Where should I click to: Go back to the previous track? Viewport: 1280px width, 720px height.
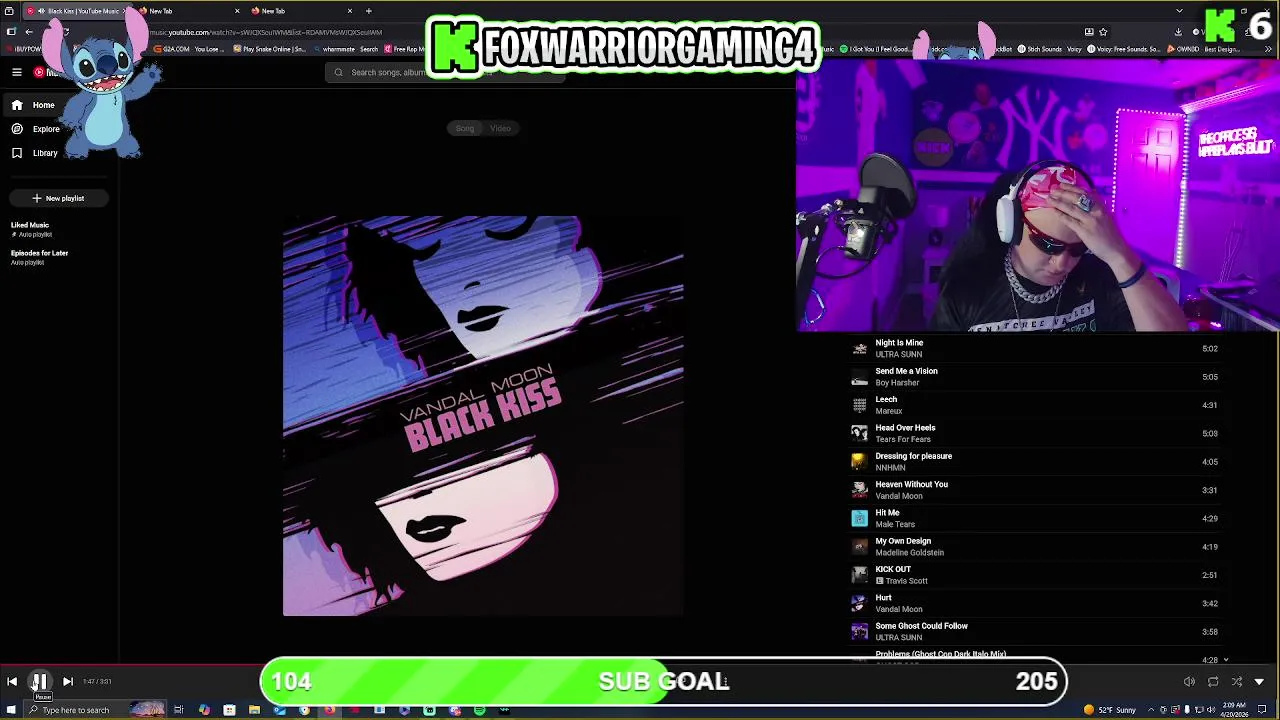point(12,681)
